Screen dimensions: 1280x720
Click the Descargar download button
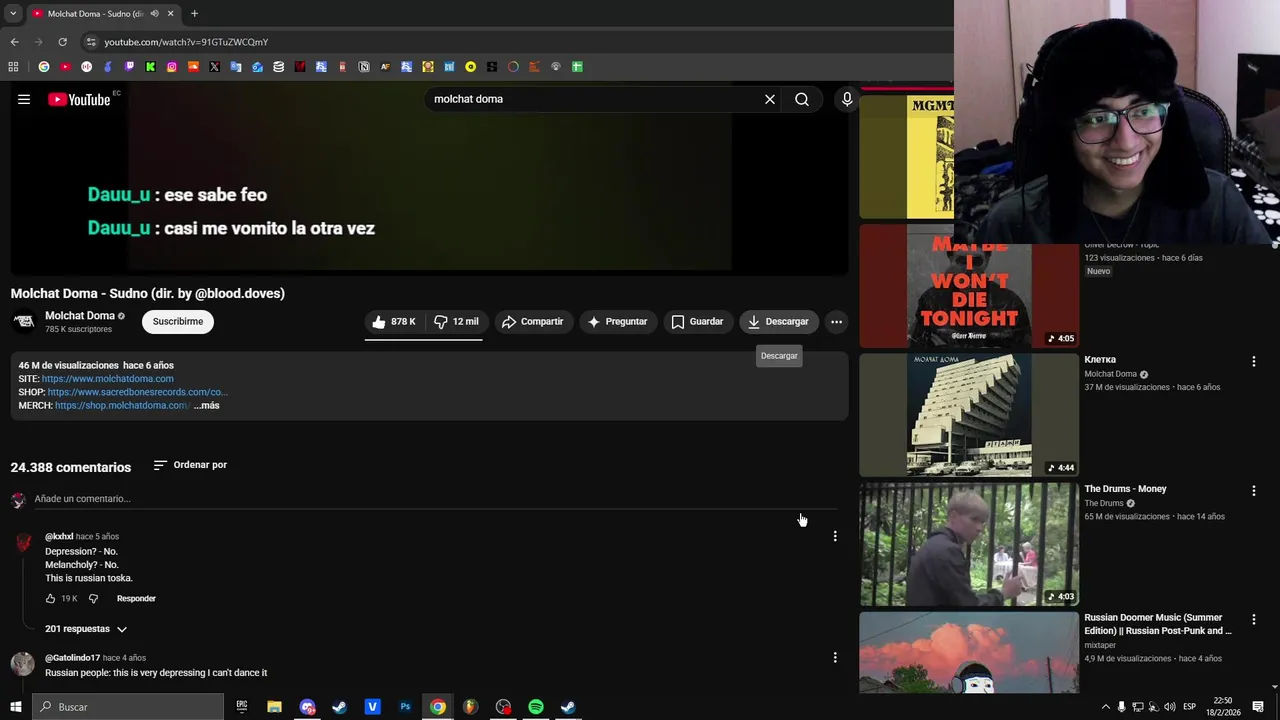tap(777, 321)
